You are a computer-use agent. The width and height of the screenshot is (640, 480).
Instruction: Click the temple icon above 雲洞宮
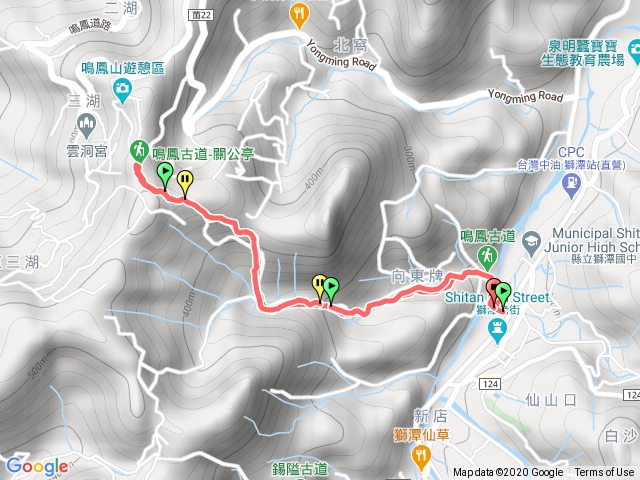86,124
